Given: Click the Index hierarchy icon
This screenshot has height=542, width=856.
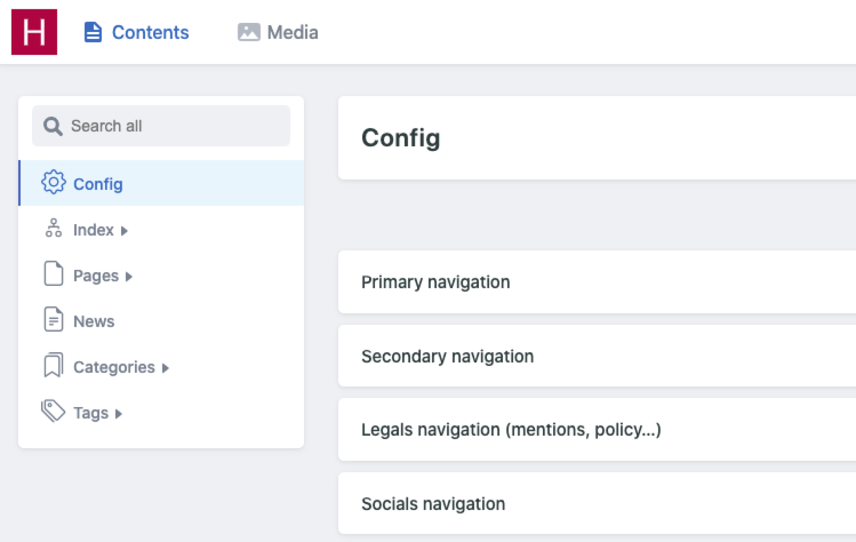Looking at the screenshot, I should point(53,229).
